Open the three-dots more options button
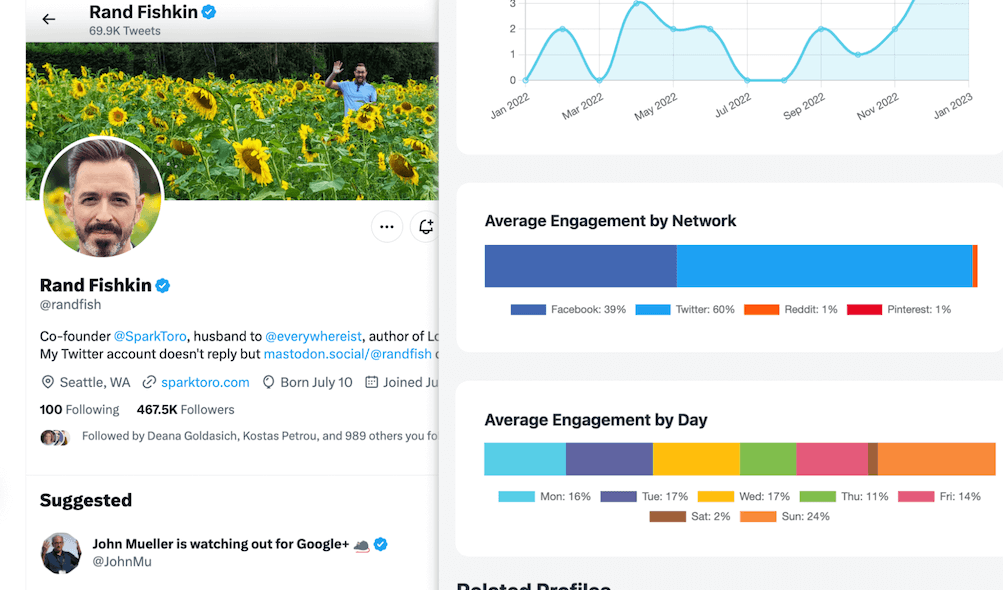This screenshot has width=1003, height=590. 387,227
